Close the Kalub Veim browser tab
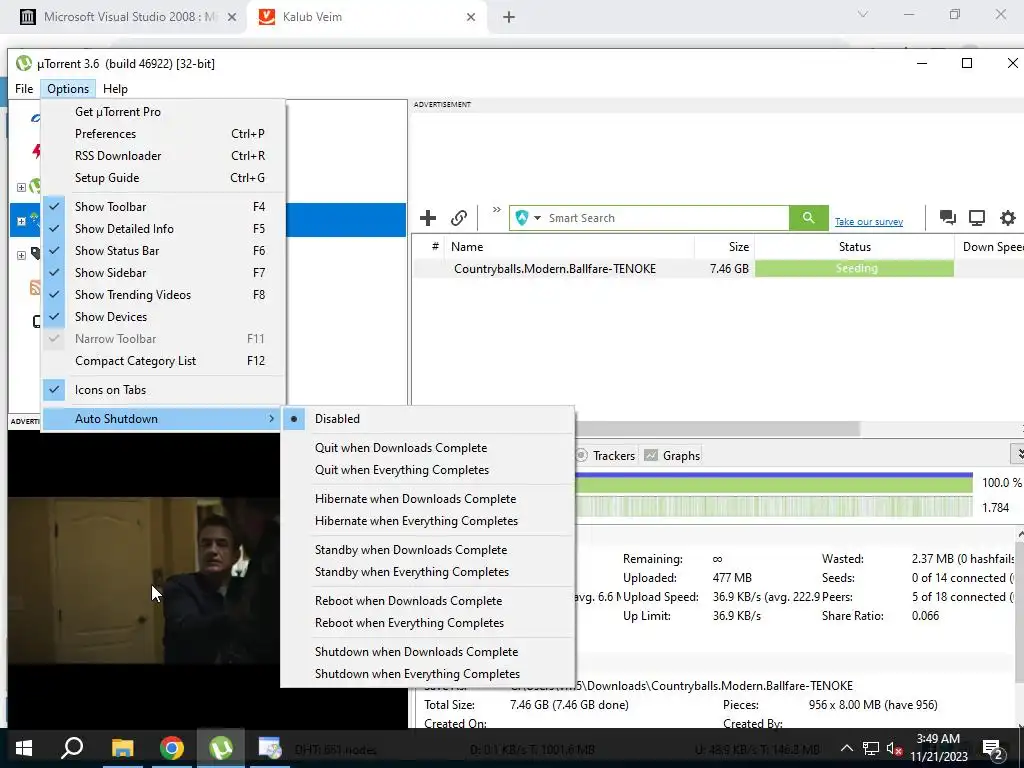The height and width of the screenshot is (768, 1024). 471,18
